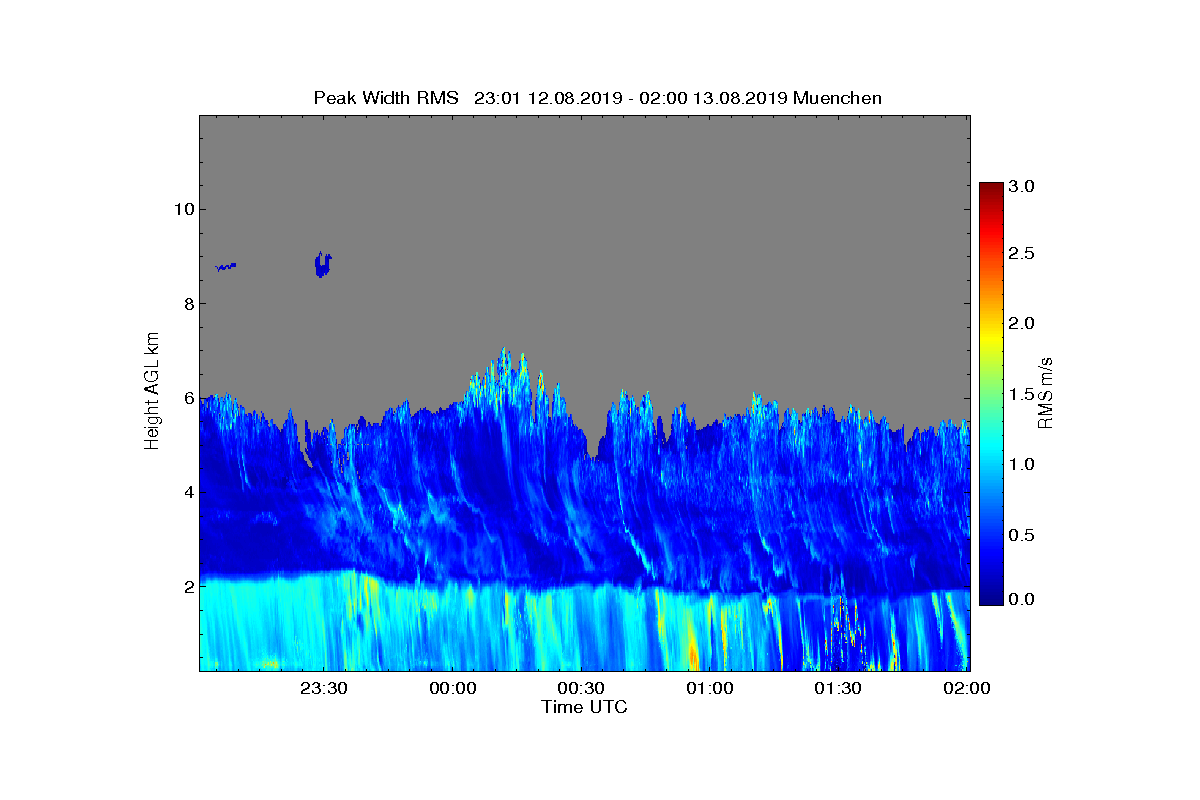1200x800 pixels.
Task: Click the colorbar value 2.5
Action: 1021,254
